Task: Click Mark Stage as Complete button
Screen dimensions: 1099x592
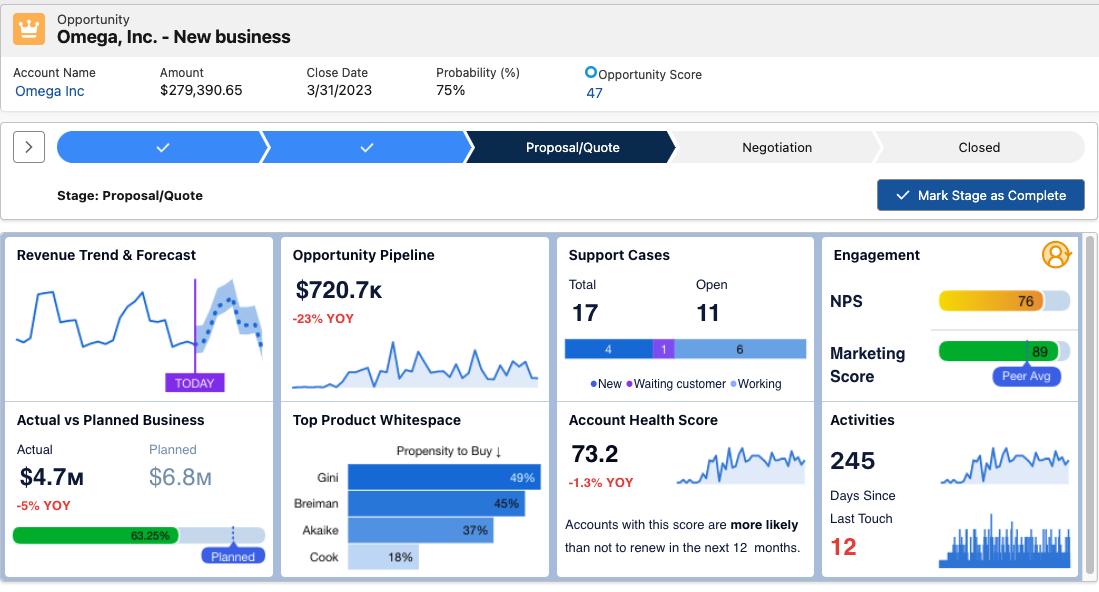Action: (981, 195)
